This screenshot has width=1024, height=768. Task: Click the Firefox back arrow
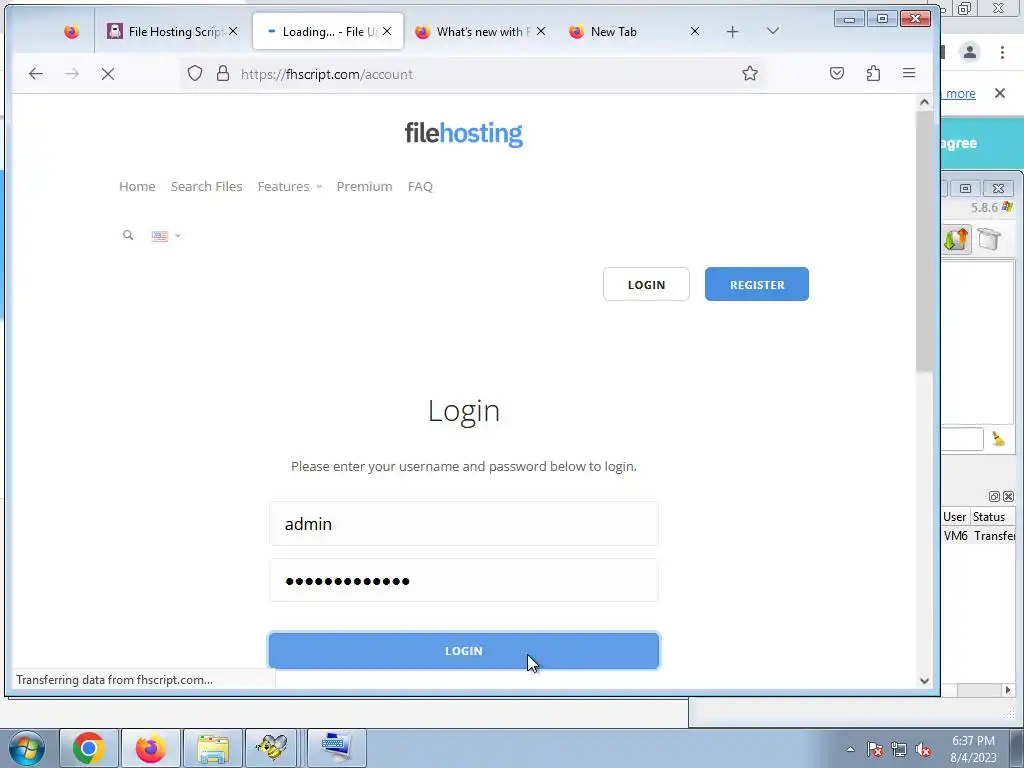click(x=36, y=74)
